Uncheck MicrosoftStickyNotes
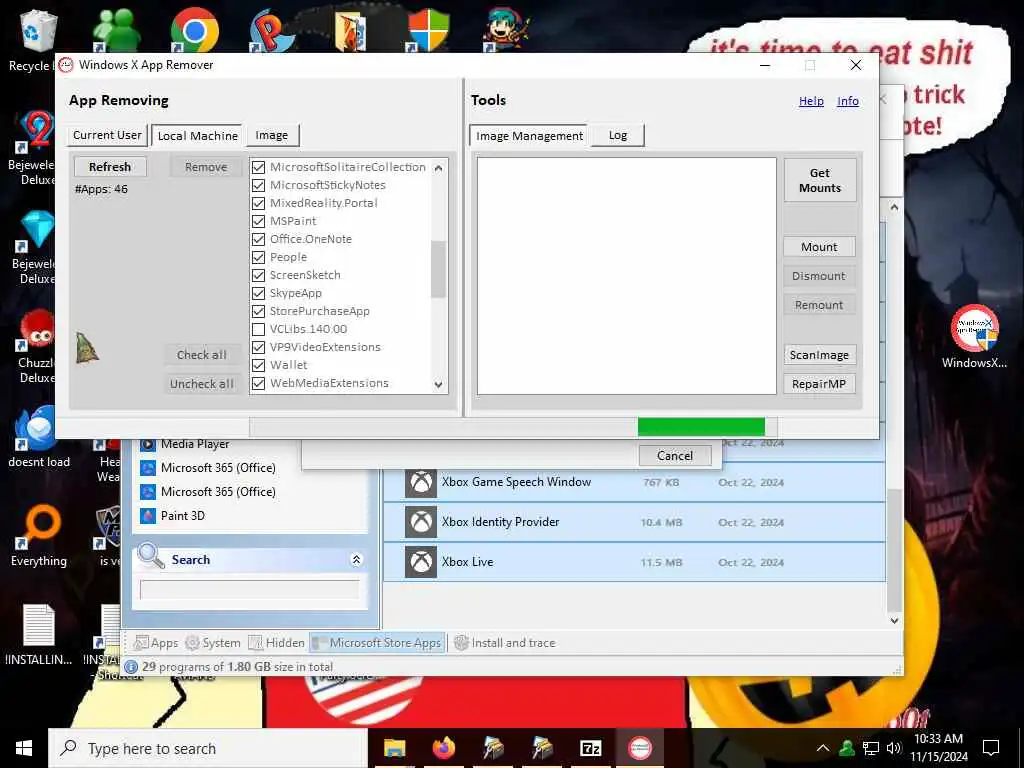The height and width of the screenshot is (768, 1024). click(x=259, y=185)
